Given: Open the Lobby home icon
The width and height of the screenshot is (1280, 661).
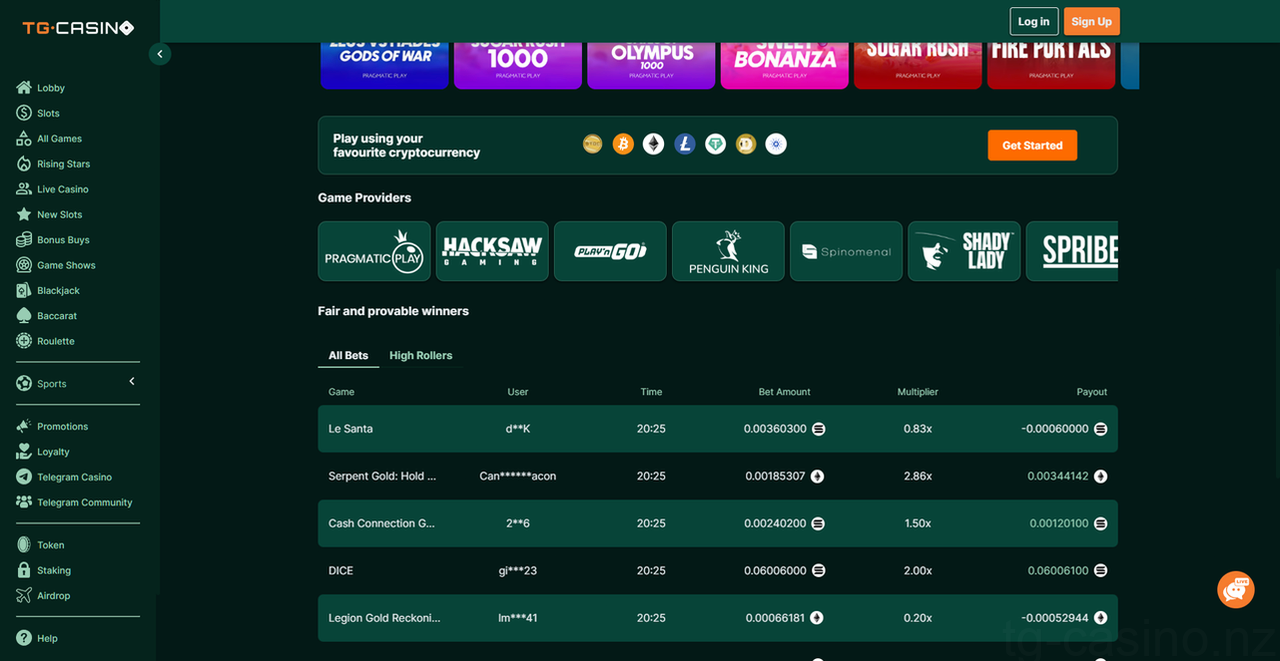Looking at the screenshot, I should (x=24, y=88).
